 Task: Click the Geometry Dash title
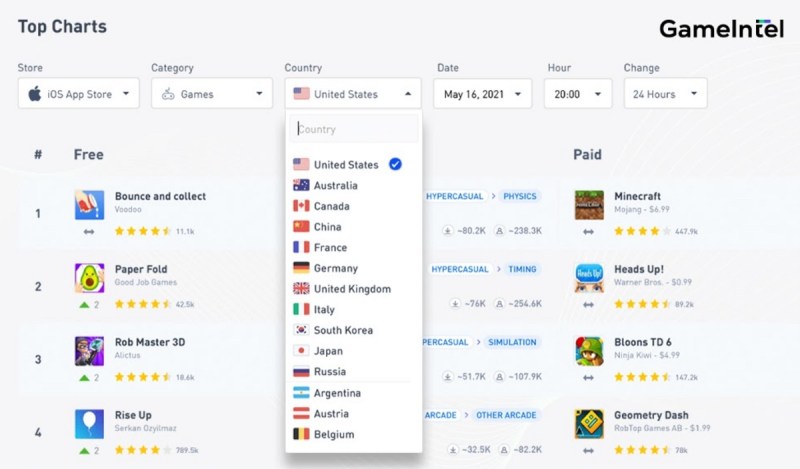651,415
